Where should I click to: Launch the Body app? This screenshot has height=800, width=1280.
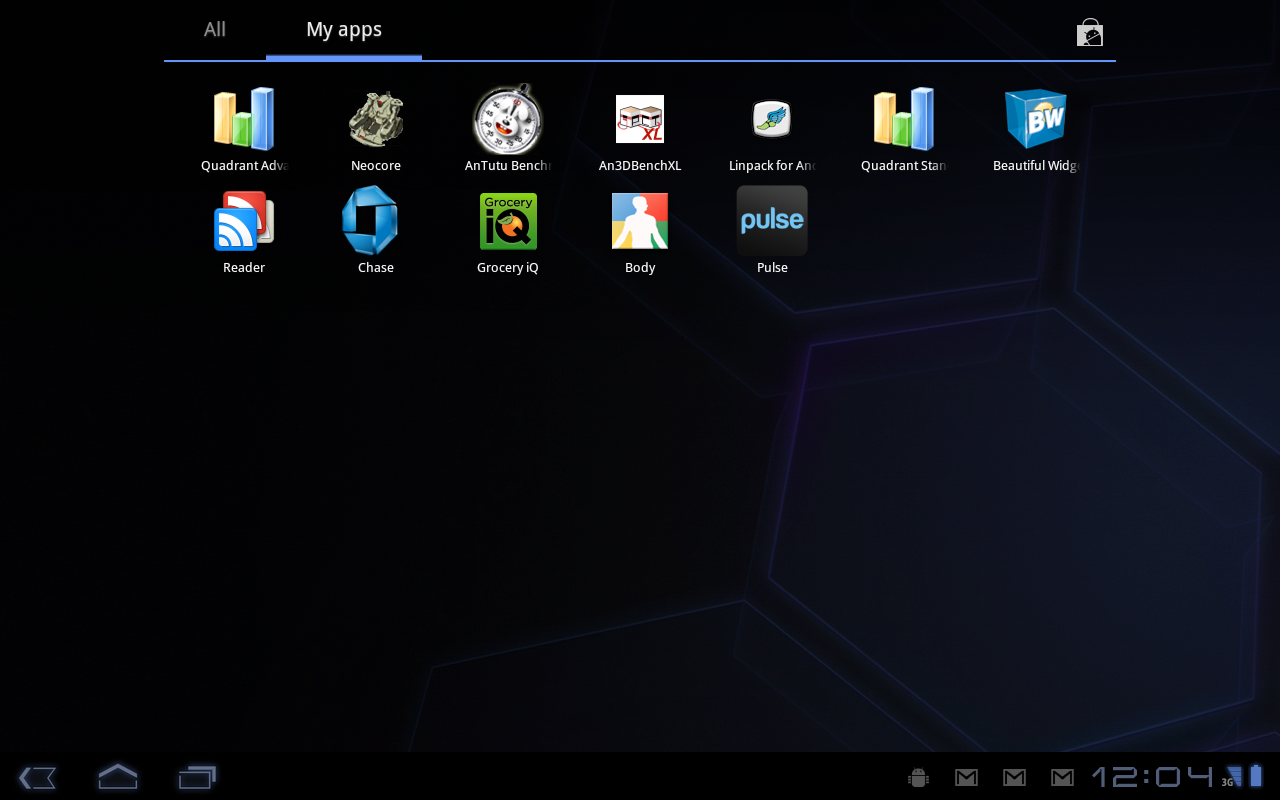[x=640, y=221]
